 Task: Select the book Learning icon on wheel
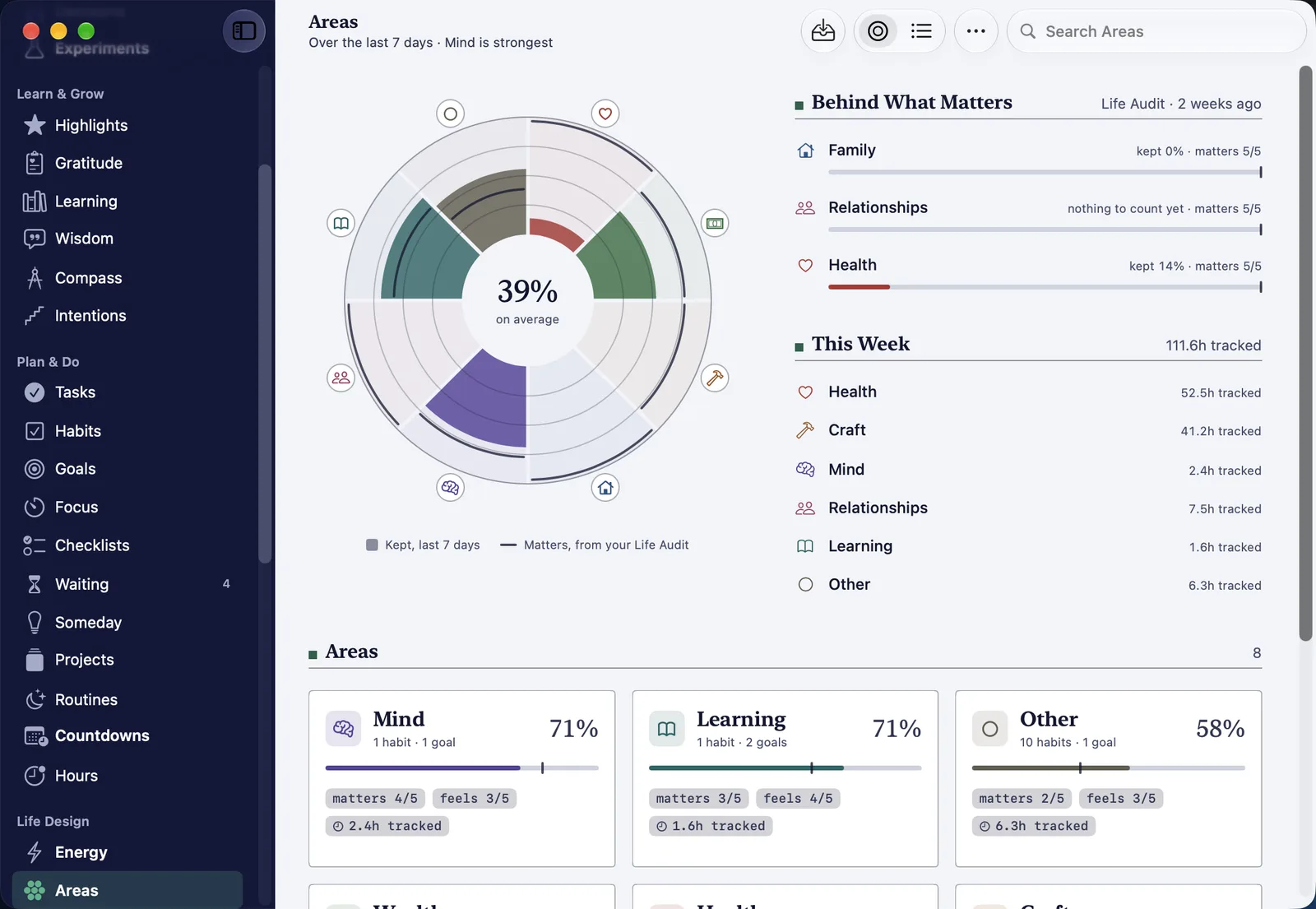(341, 223)
